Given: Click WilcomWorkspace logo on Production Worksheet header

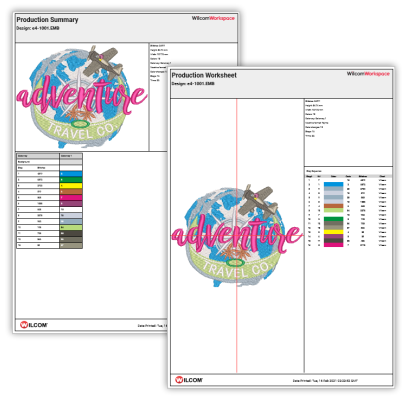Looking at the screenshot, I should pyautogui.click(x=368, y=74).
